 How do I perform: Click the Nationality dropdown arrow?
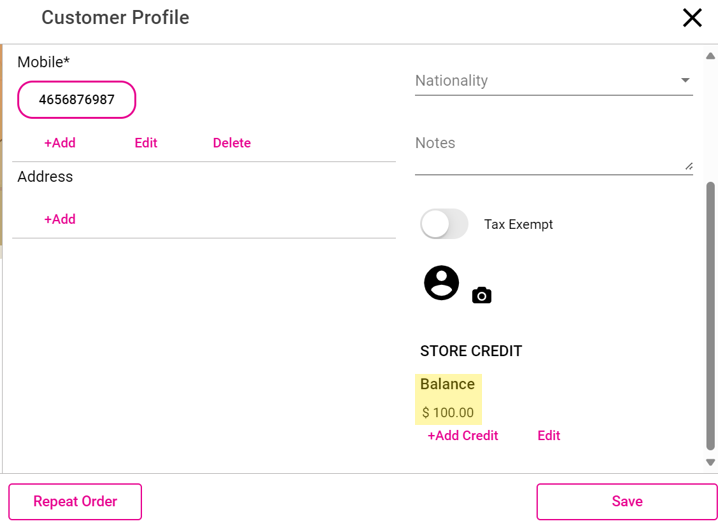pyautogui.click(x=685, y=80)
